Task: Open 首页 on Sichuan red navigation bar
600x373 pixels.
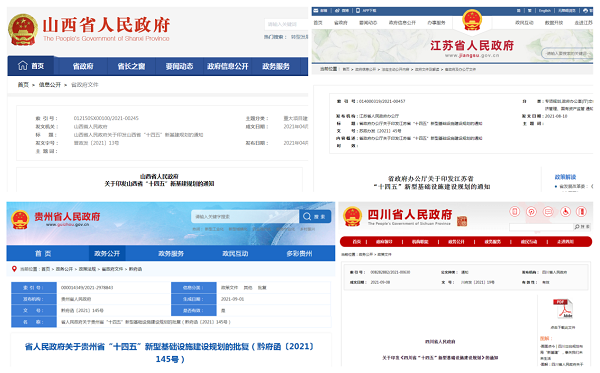Action: coord(357,242)
